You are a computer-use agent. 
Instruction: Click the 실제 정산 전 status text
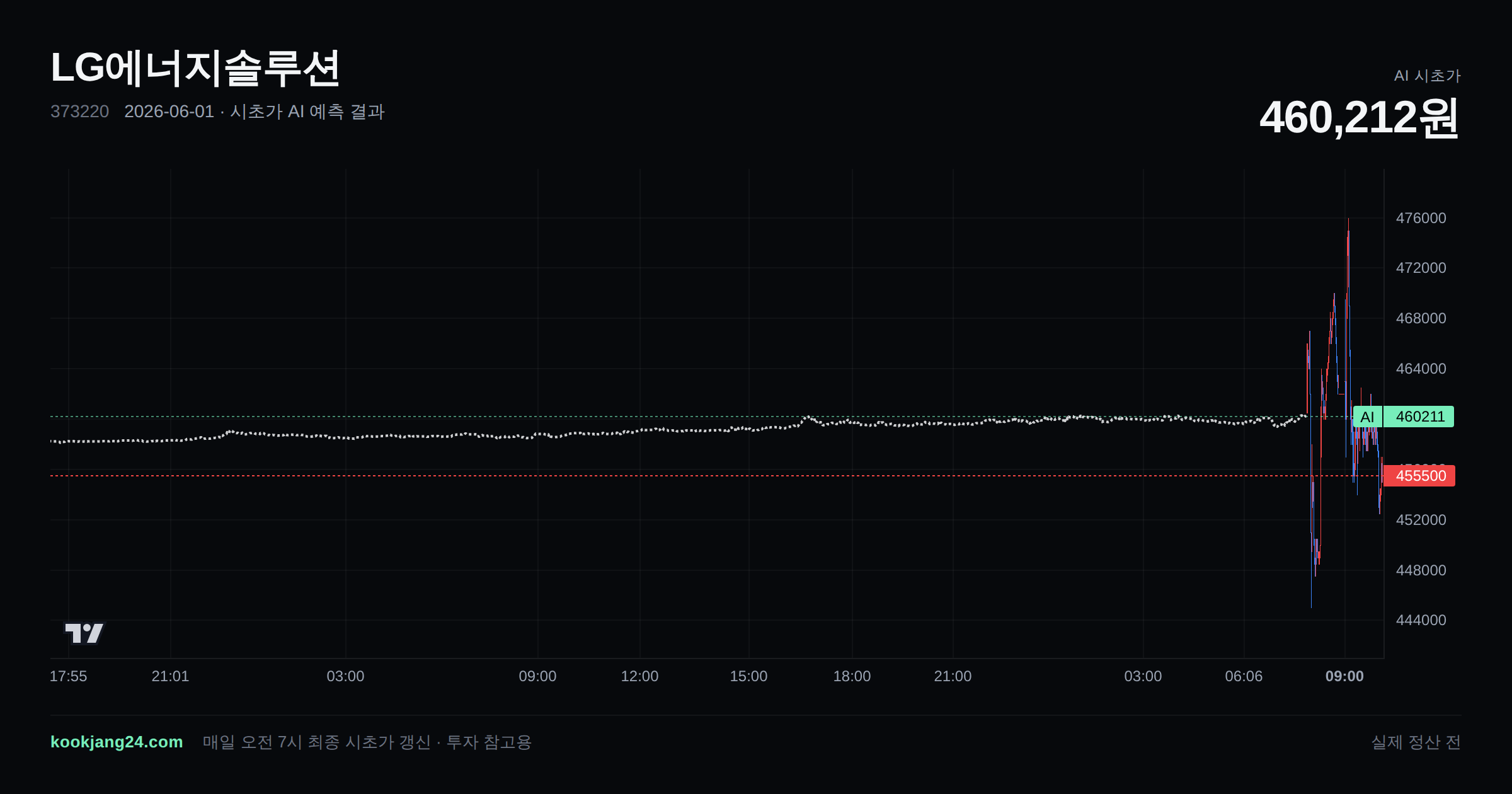point(1416,742)
